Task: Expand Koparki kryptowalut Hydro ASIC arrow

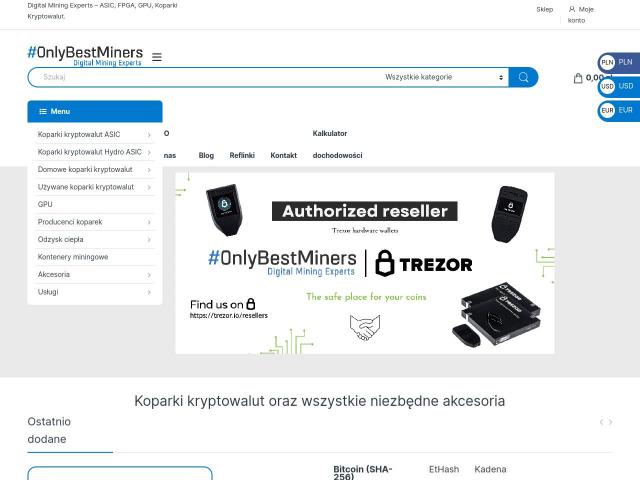Action: [149, 152]
